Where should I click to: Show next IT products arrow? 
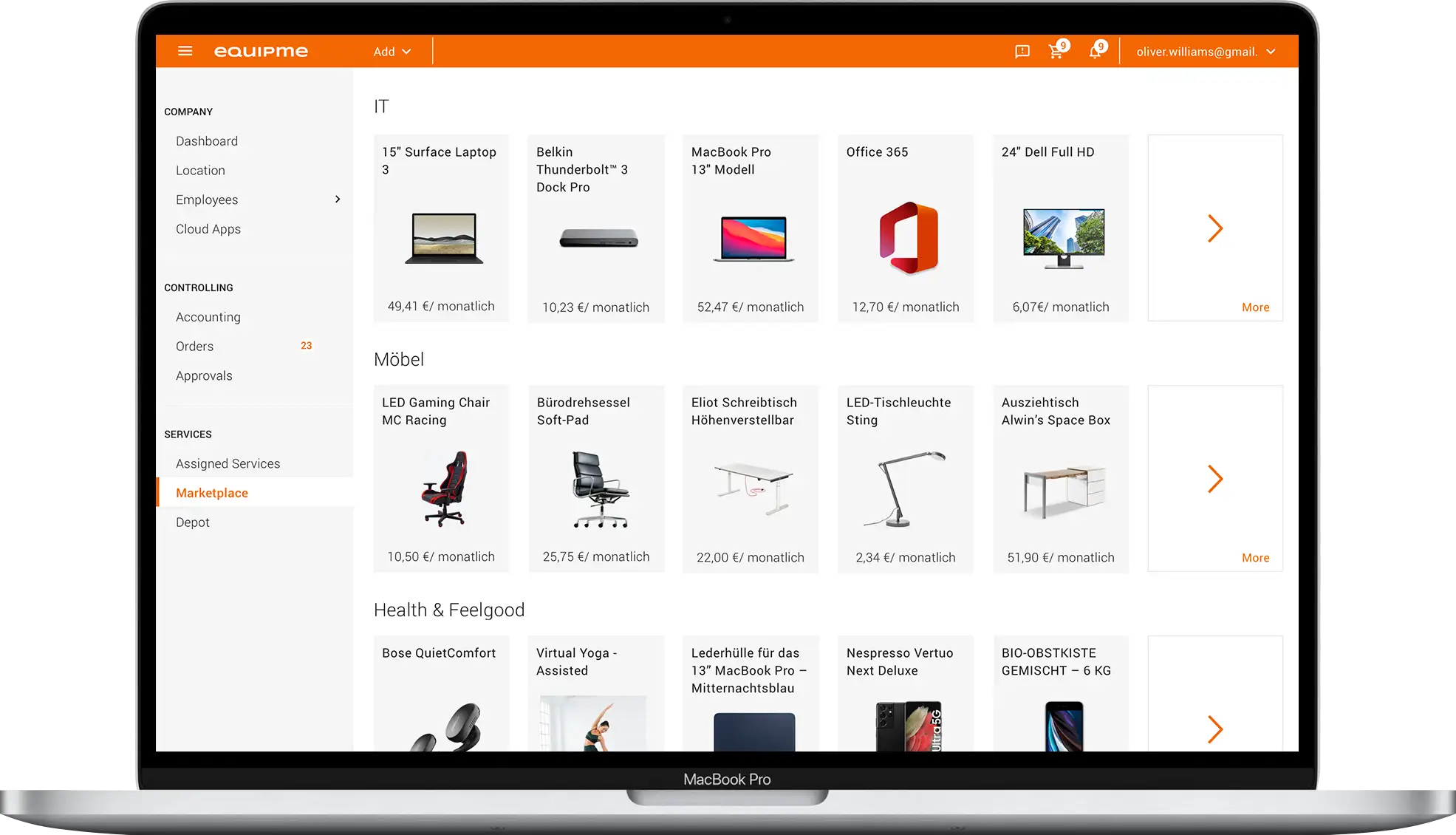point(1215,228)
